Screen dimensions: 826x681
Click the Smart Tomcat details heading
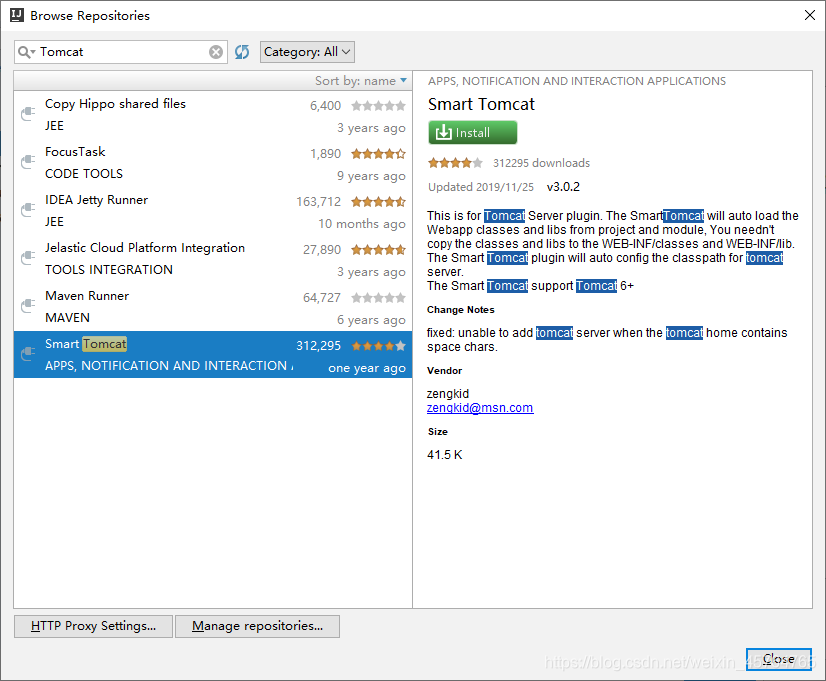(481, 104)
